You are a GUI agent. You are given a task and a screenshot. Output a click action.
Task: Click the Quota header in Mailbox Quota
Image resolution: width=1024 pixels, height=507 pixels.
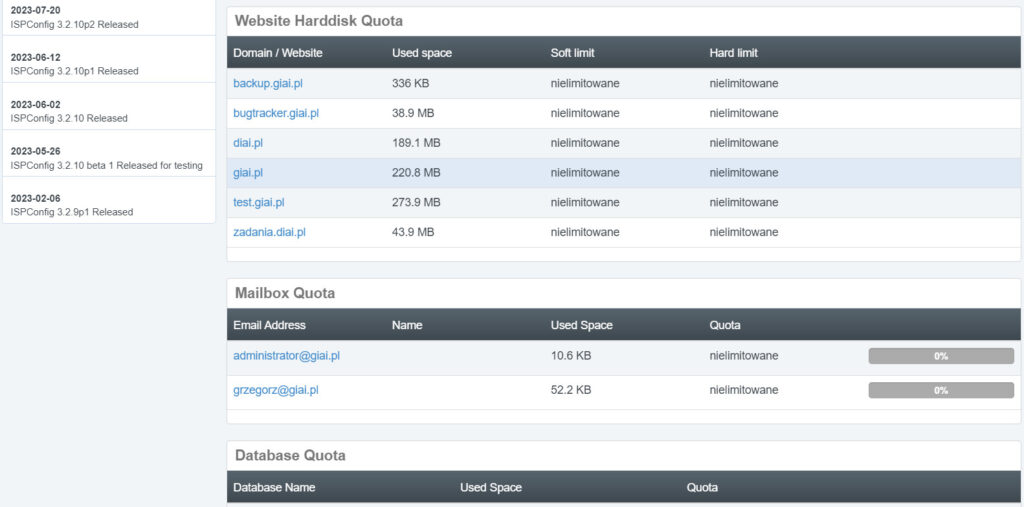click(725, 325)
